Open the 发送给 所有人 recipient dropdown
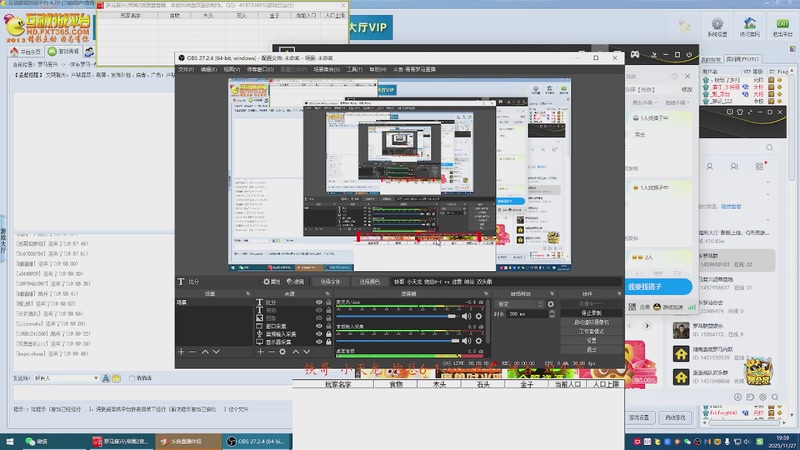Screen dimensions: 800x450 pos(66,379)
